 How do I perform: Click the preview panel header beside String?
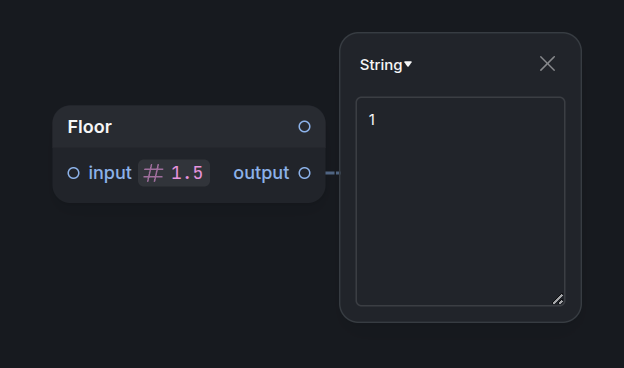(x=474, y=64)
